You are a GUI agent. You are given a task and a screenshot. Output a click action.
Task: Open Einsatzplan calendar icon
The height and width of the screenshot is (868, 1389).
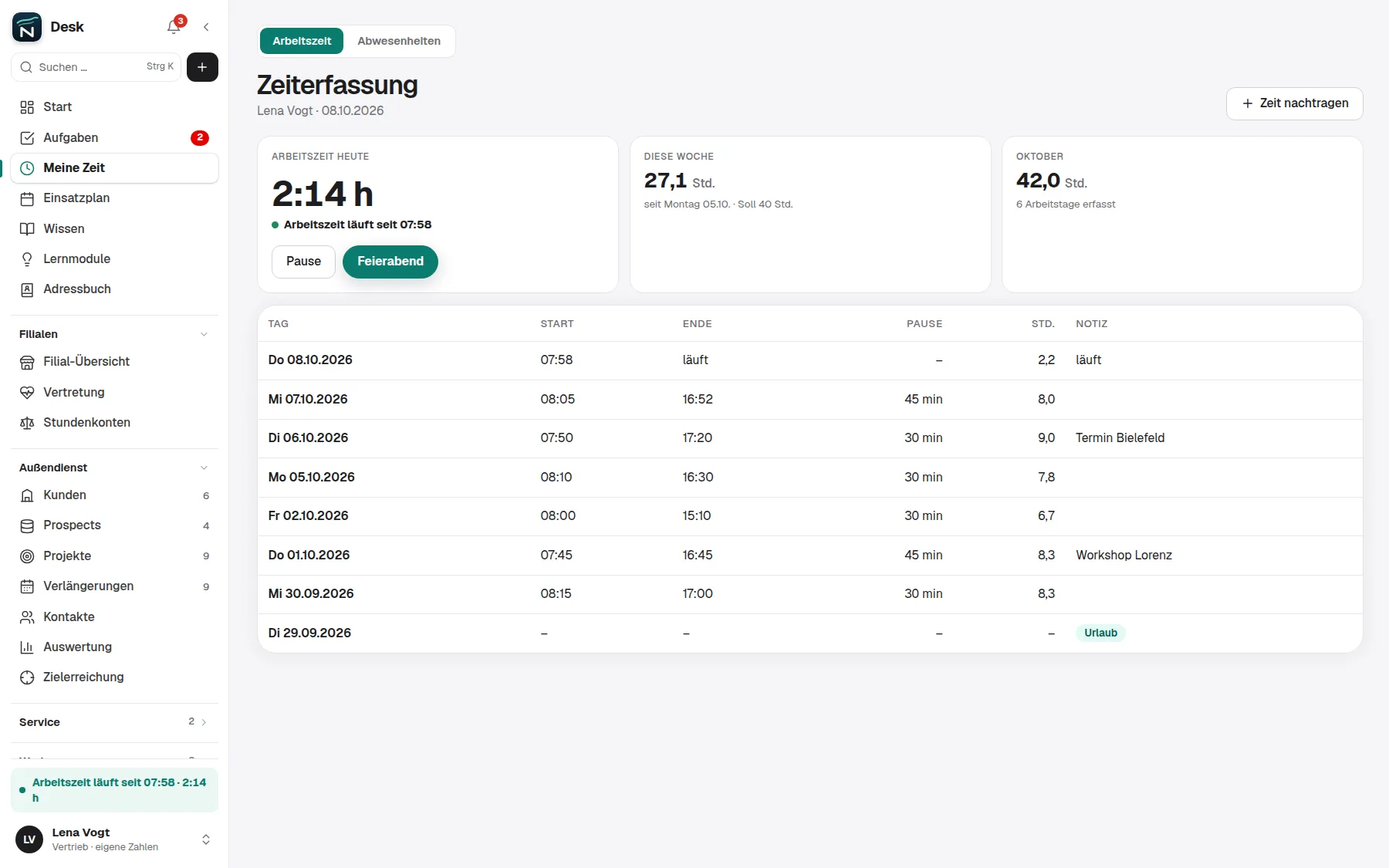pos(27,198)
